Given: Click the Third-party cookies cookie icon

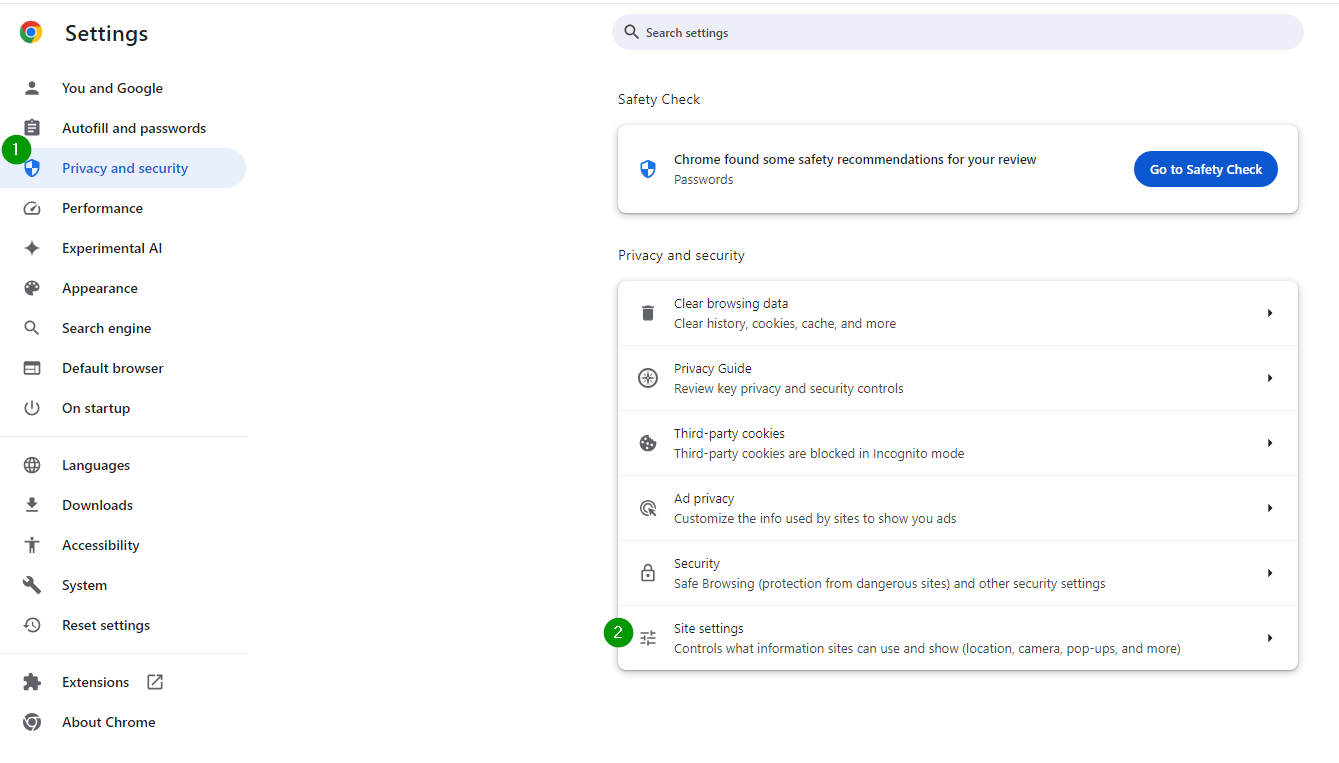Looking at the screenshot, I should pos(648,443).
